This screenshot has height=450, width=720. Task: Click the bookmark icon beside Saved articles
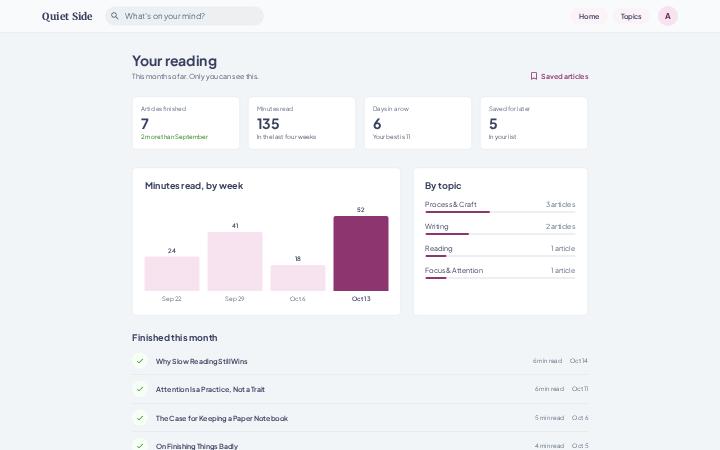[x=534, y=76]
